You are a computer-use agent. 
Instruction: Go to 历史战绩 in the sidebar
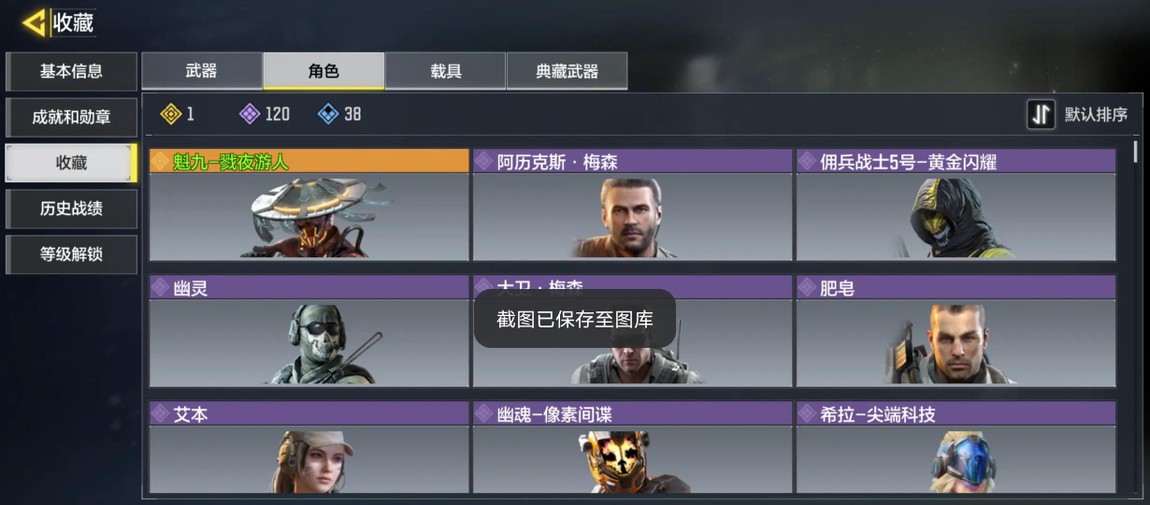click(x=71, y=209)
